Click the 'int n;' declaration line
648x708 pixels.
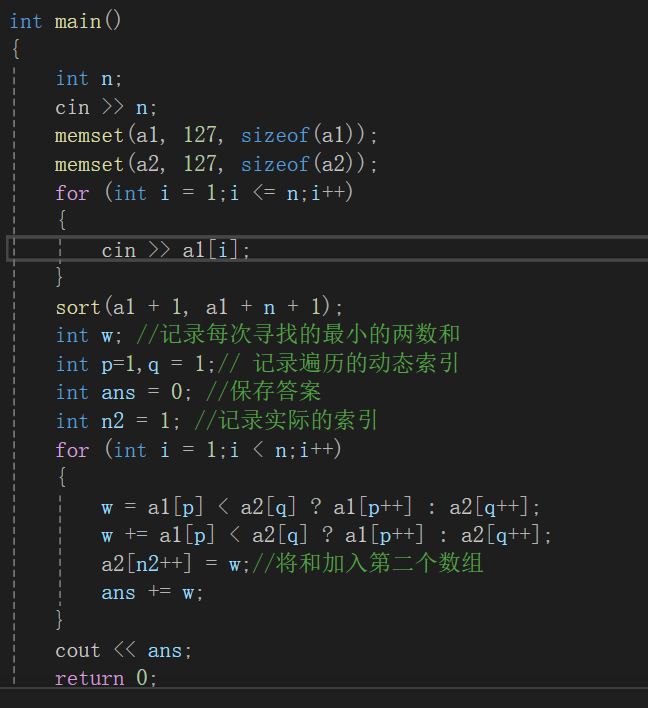tap(89, 79)
